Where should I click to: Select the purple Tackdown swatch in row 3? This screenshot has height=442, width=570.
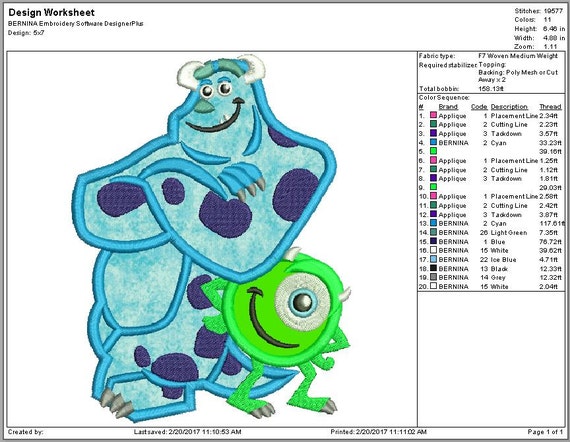(x=433, y=133)
